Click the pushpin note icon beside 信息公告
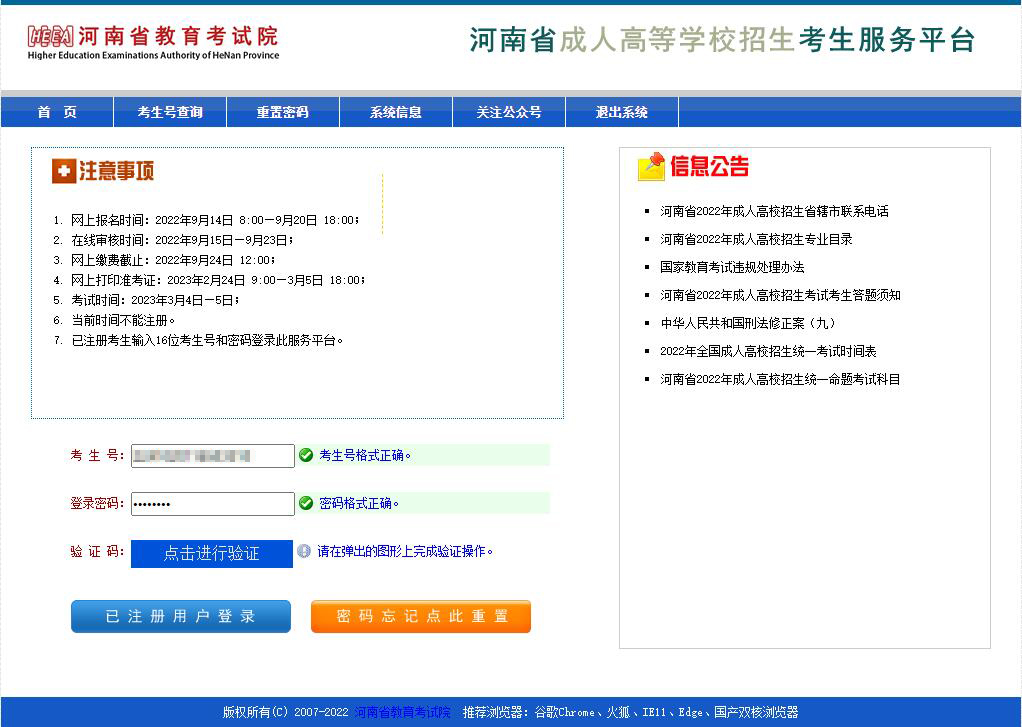Screen dimensions: 1022x727 [x=651, y=167]
